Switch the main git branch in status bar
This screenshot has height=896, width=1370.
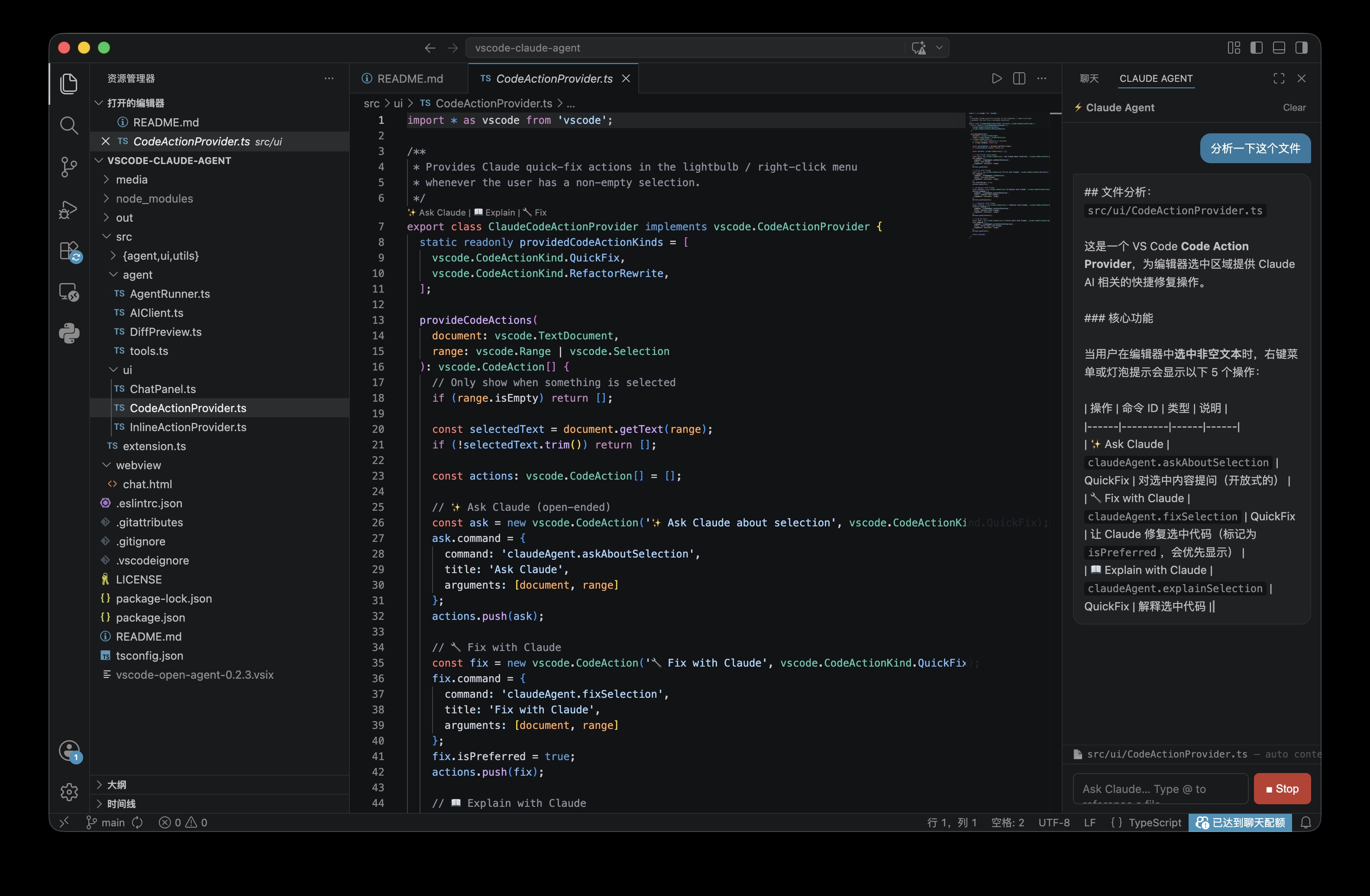[105, 822]
